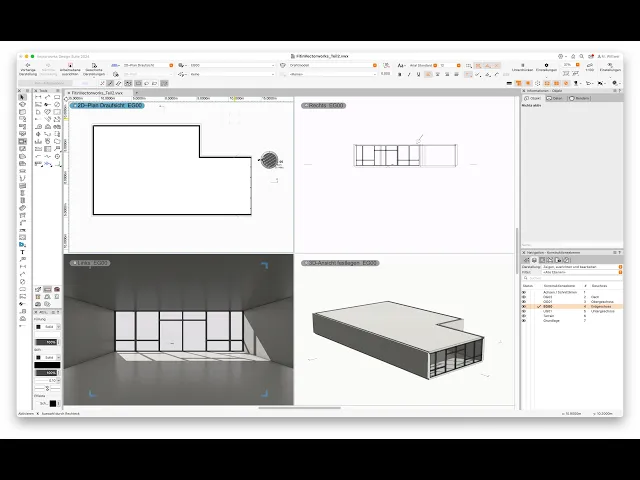Toggle visibility of the DA01 layer
Viewport: 640px width, 480px height.
(x=524, y=297)
